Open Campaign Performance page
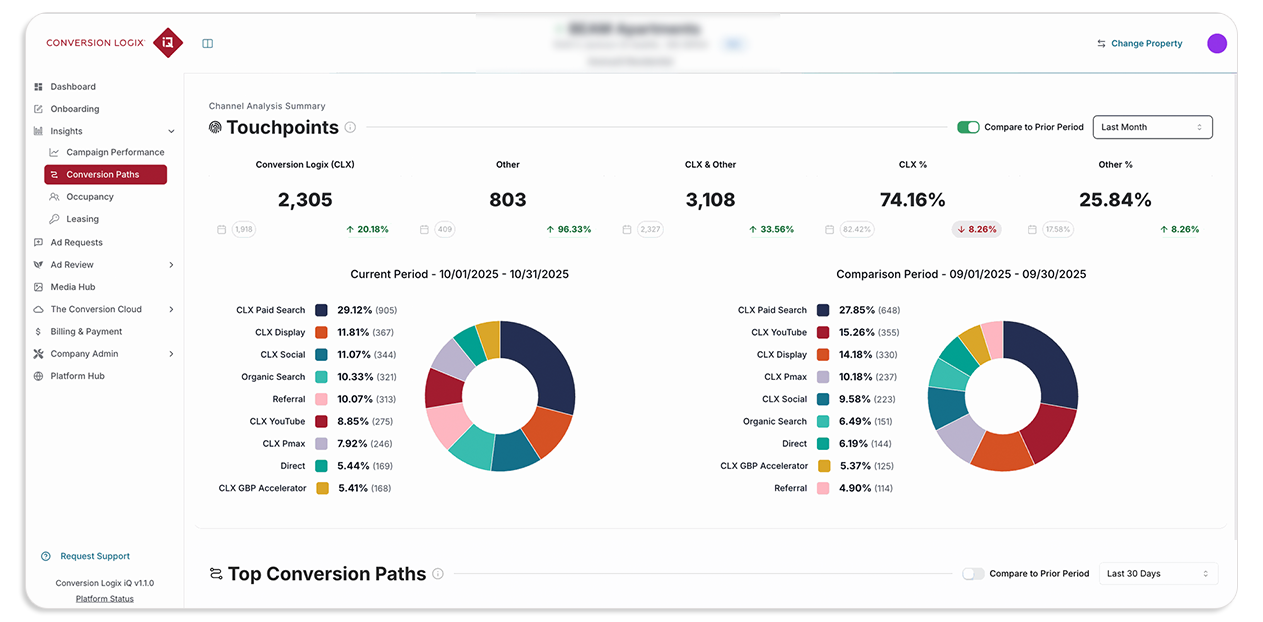This screenshot has height=622, width=1263. click(115, 152)
